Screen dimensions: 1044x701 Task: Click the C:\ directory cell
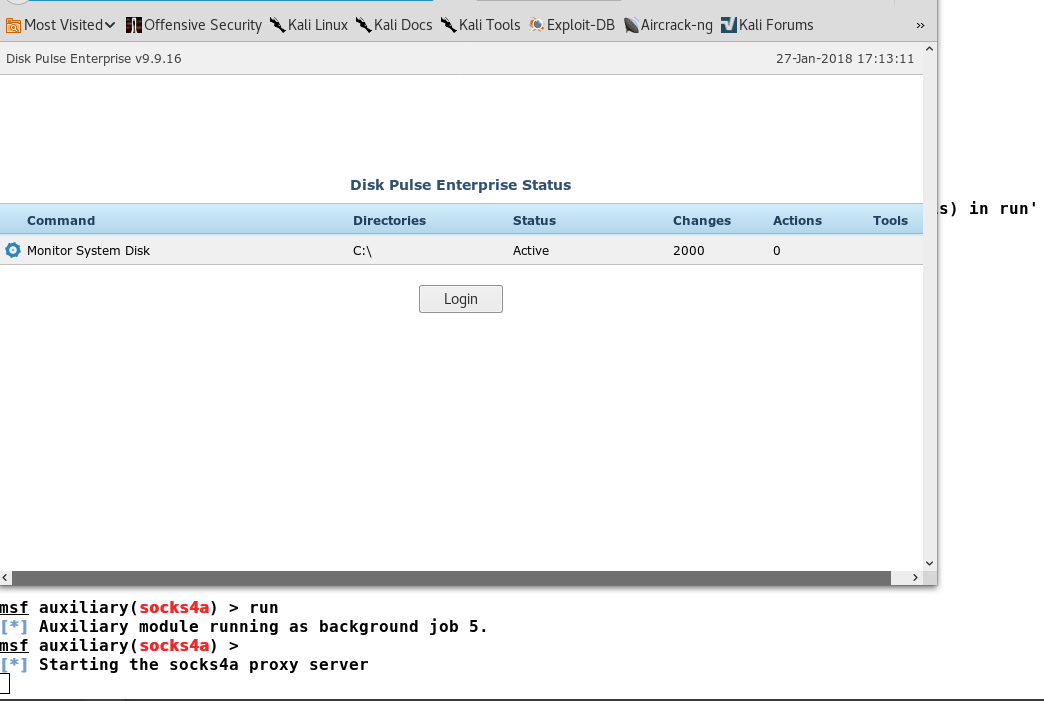point(362,251)
